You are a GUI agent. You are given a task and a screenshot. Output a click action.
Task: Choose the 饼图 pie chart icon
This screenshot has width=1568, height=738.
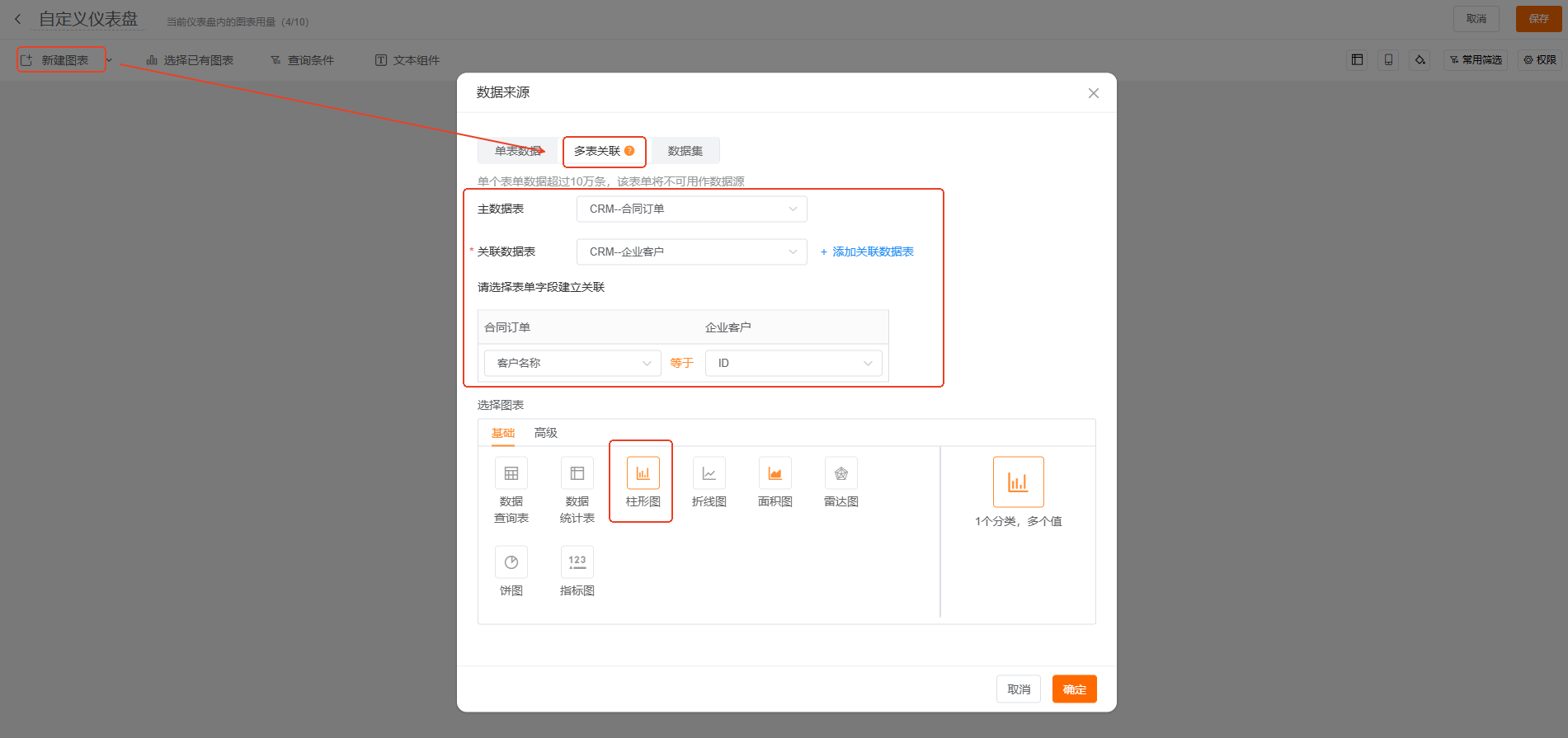pyautogui.click(x=511, y=562)
